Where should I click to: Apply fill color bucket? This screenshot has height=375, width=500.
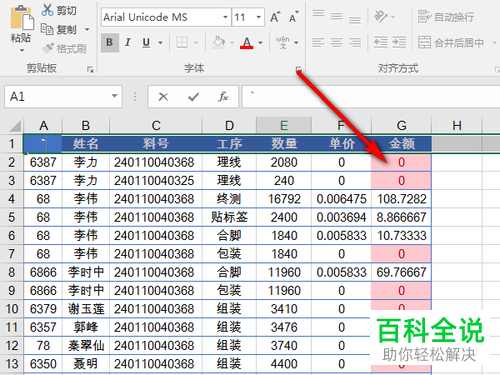tap(219, 43)
